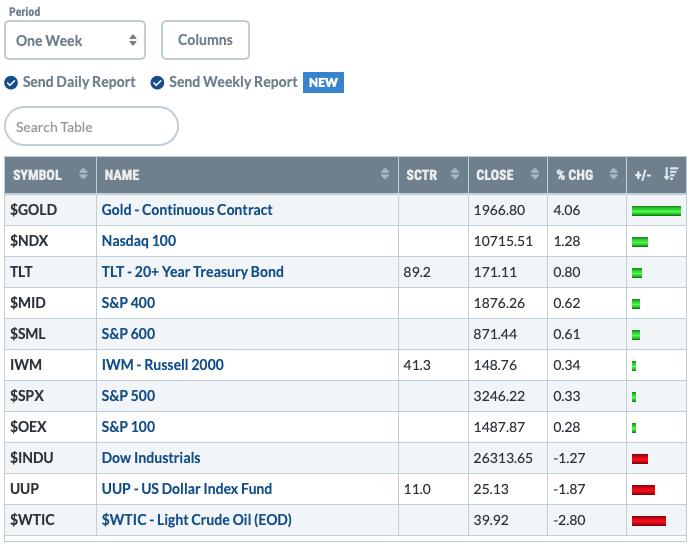The width and height of the screenshot is (692, 547).
Task: Click the percent change value 4.06
Action: coord(566,210)
